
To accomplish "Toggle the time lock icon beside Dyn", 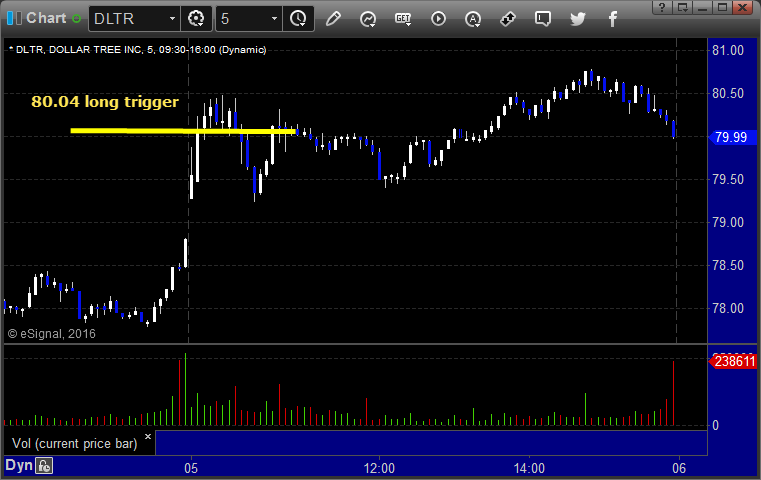I will tap(44, 466).
